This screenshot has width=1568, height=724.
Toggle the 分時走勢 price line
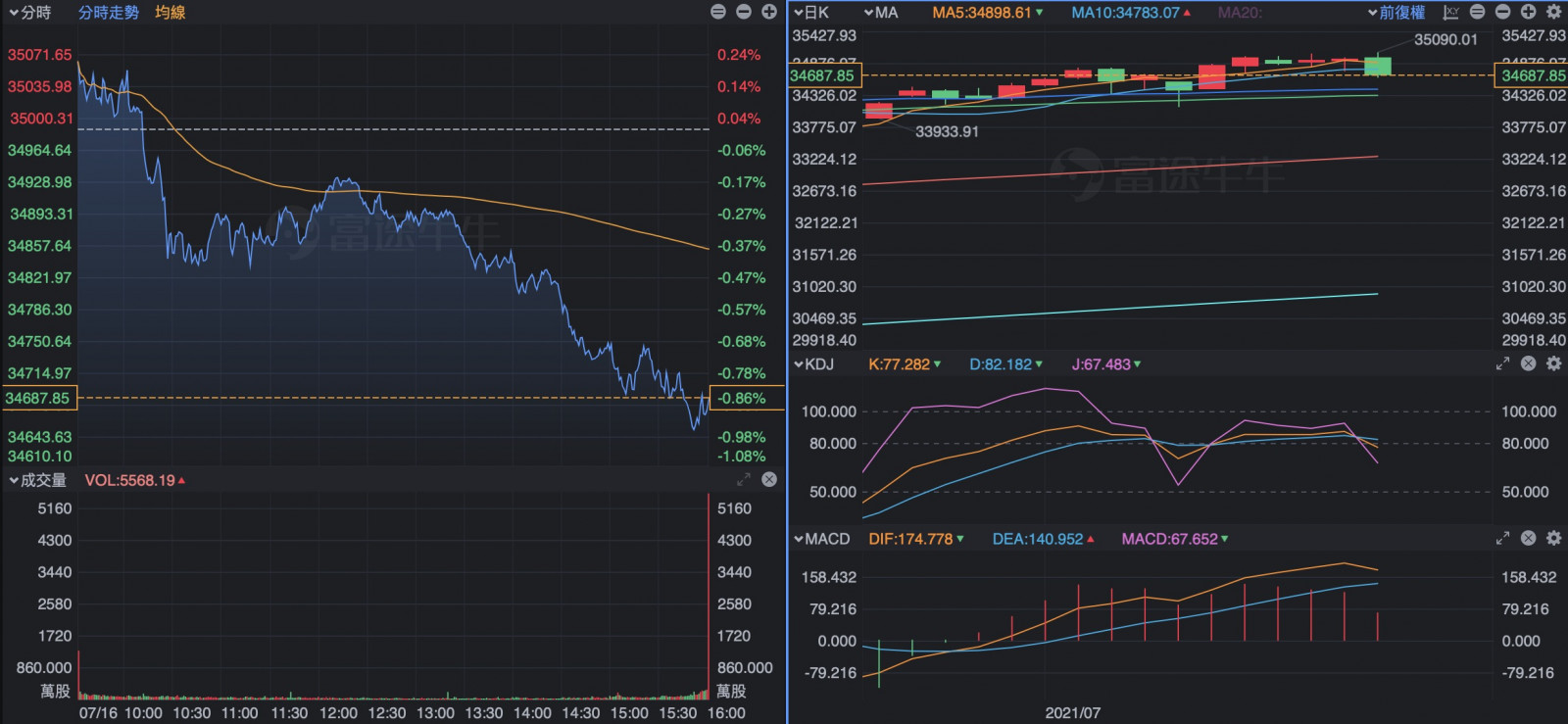(109, 13)
